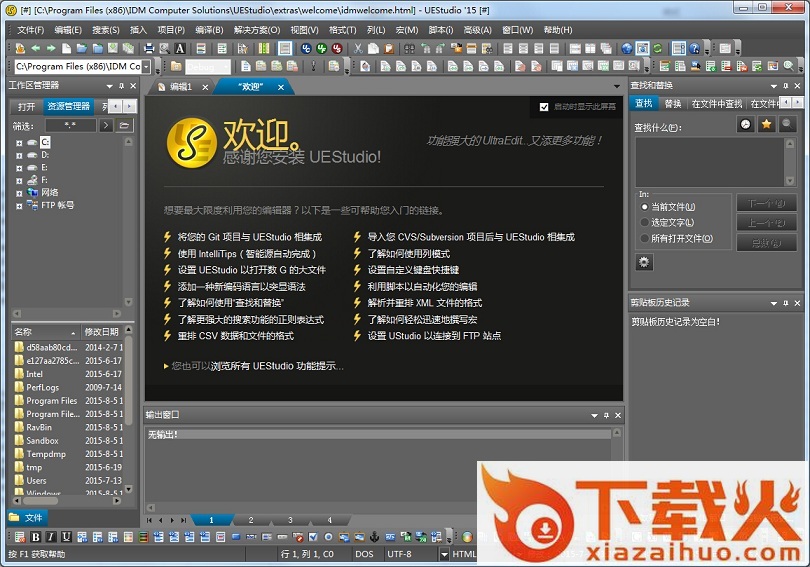Click the green Forward arrow in toolbar
810x567 pixels.
(51, 49)
